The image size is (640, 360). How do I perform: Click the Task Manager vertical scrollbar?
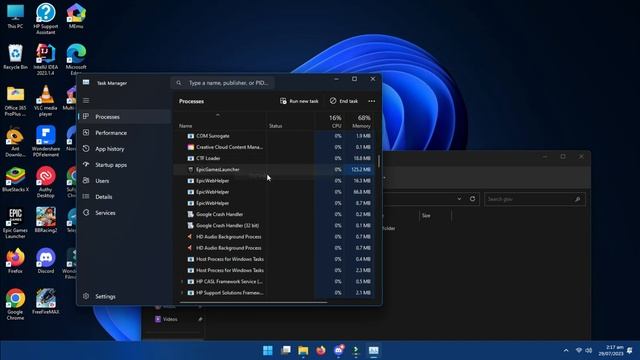(379, 161)
